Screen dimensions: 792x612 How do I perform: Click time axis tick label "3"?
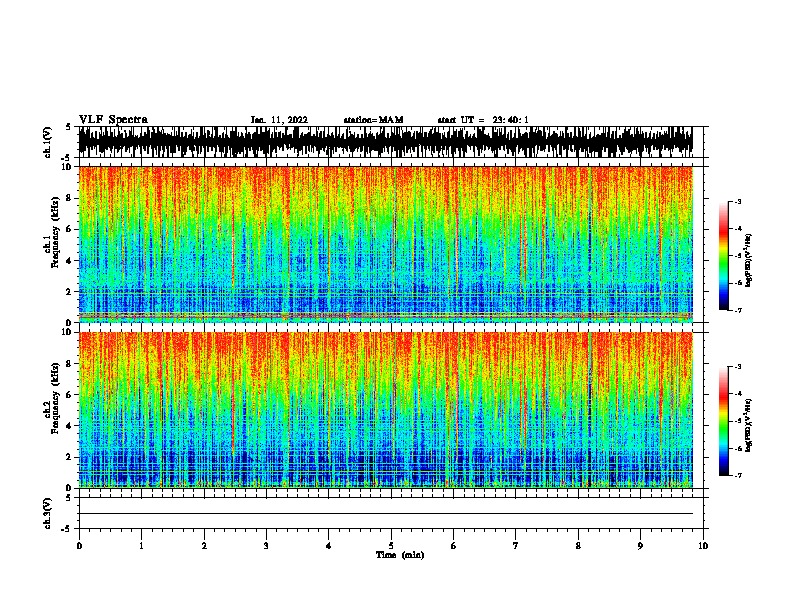coord(266,546)
